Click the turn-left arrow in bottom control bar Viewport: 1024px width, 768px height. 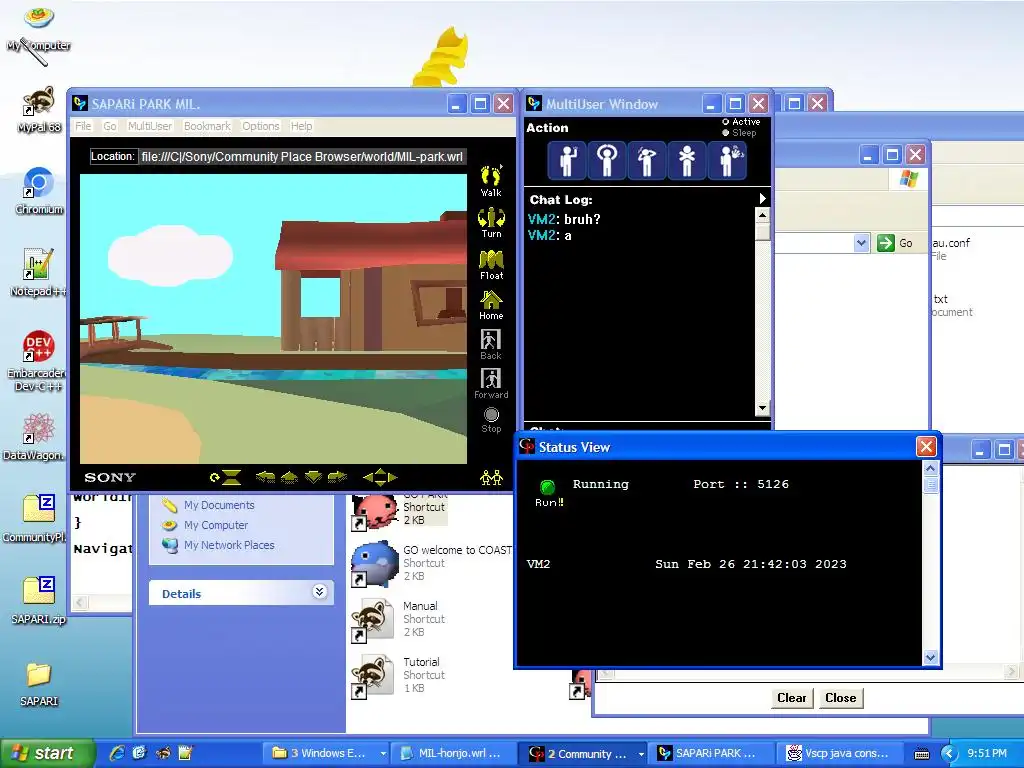(265, 477)
